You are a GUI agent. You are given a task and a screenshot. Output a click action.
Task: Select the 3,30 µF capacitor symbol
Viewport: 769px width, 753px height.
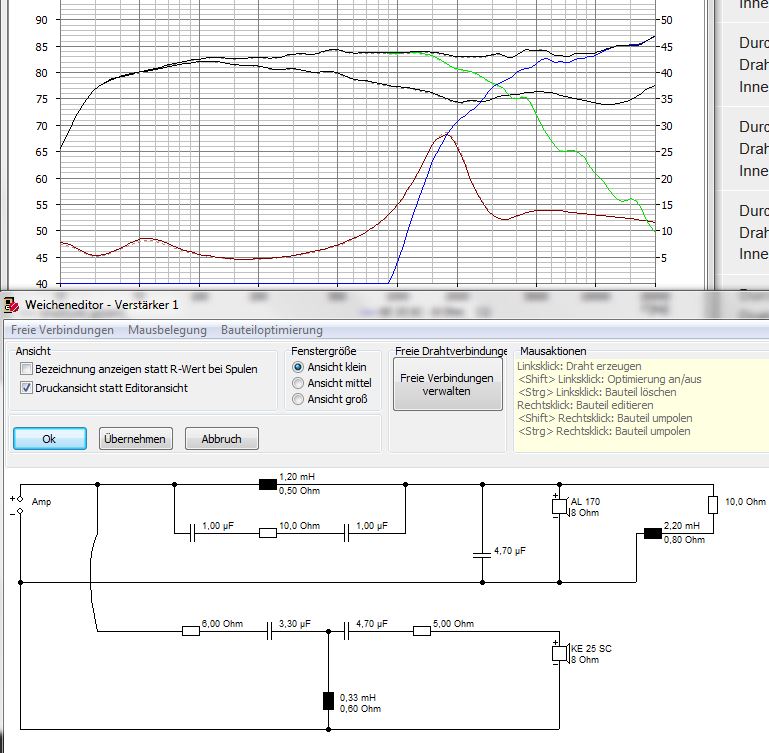pos(269,631)
